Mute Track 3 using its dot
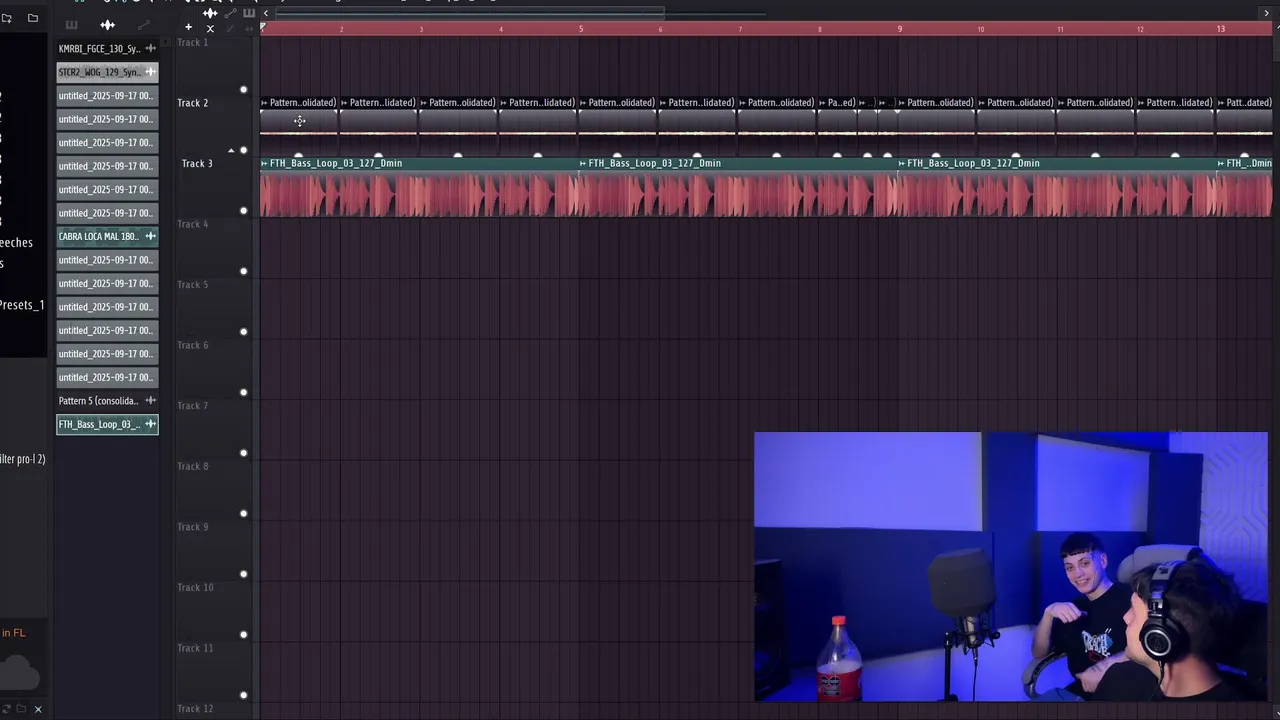This screenshot has height=720, width=1280. coord(243,211)
